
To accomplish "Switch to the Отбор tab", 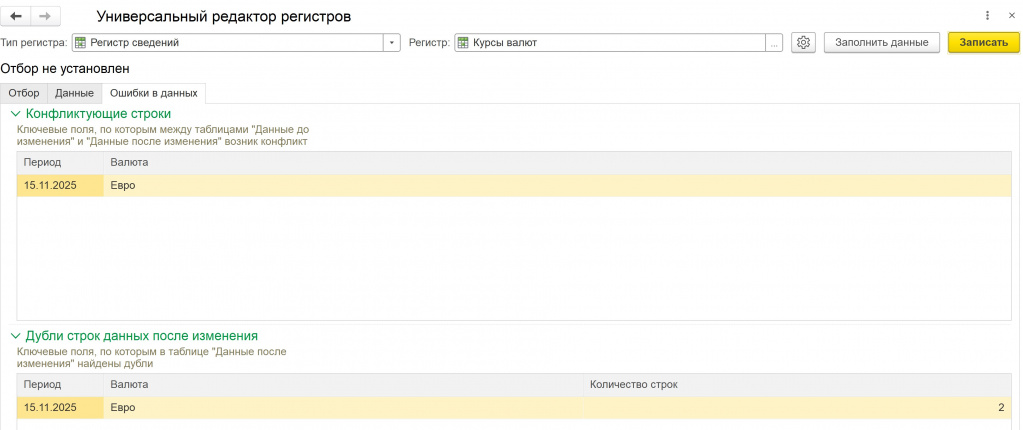I will [x=24, y=93].
